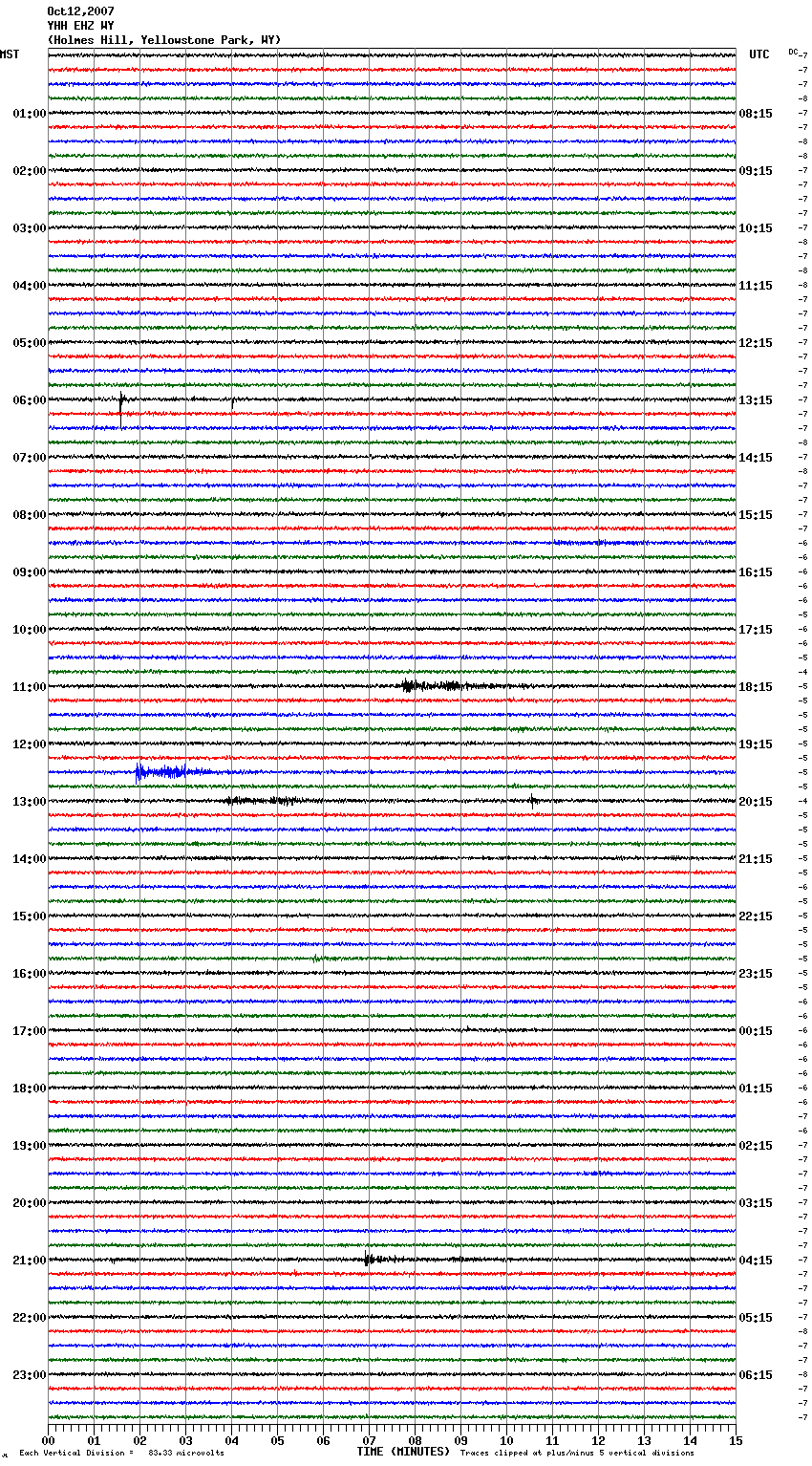Viewport: 812px width, 1466px height.
Task: Click the 15:15 UTC time label
Action: click(756, 515)
